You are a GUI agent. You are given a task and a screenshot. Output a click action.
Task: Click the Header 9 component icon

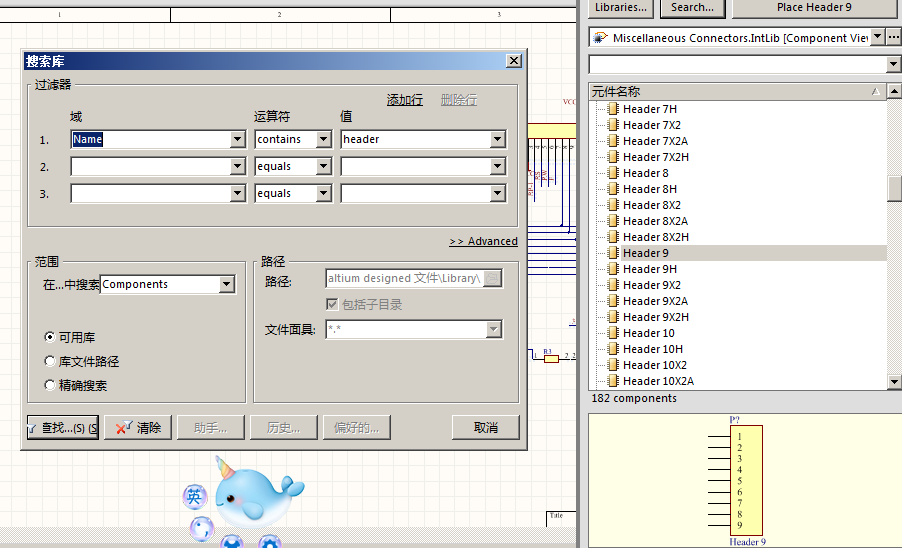point(613,253)
